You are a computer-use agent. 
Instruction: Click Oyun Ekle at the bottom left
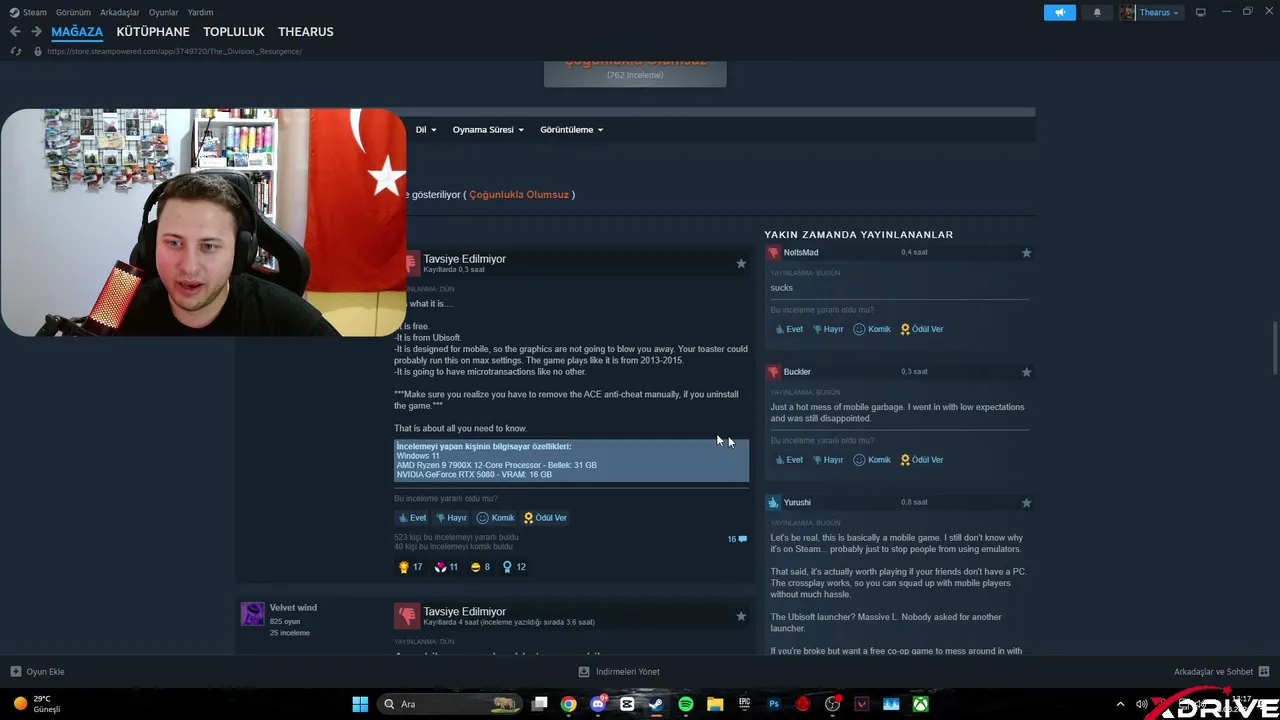pyautogui.click(x=38, y=672)
